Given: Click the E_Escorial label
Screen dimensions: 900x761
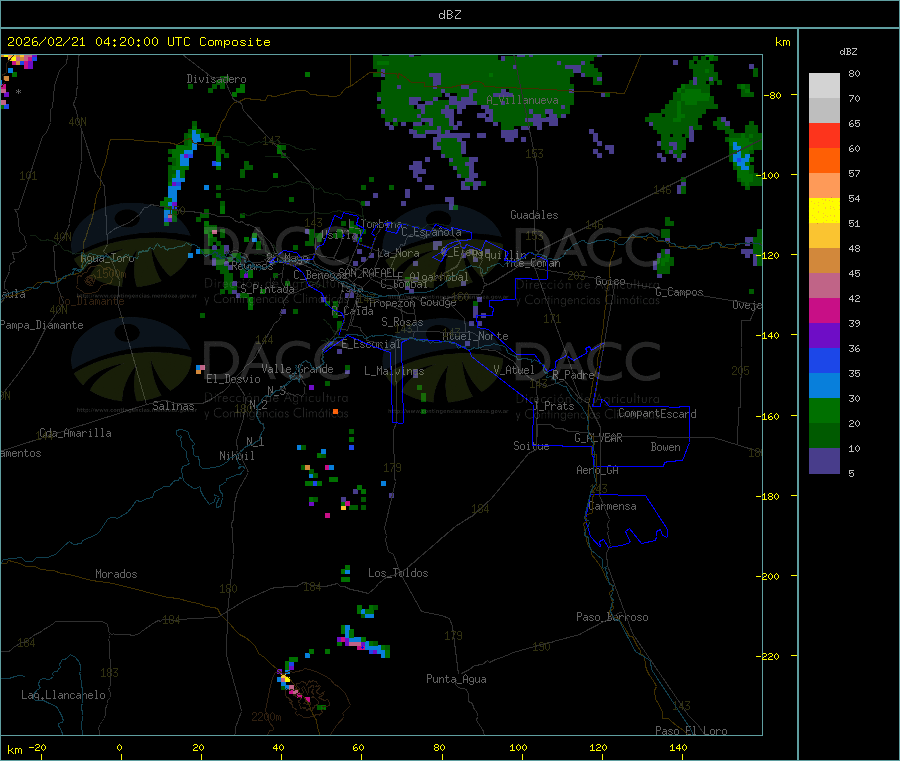Looking at the screenshot, I should pos(370,344).
